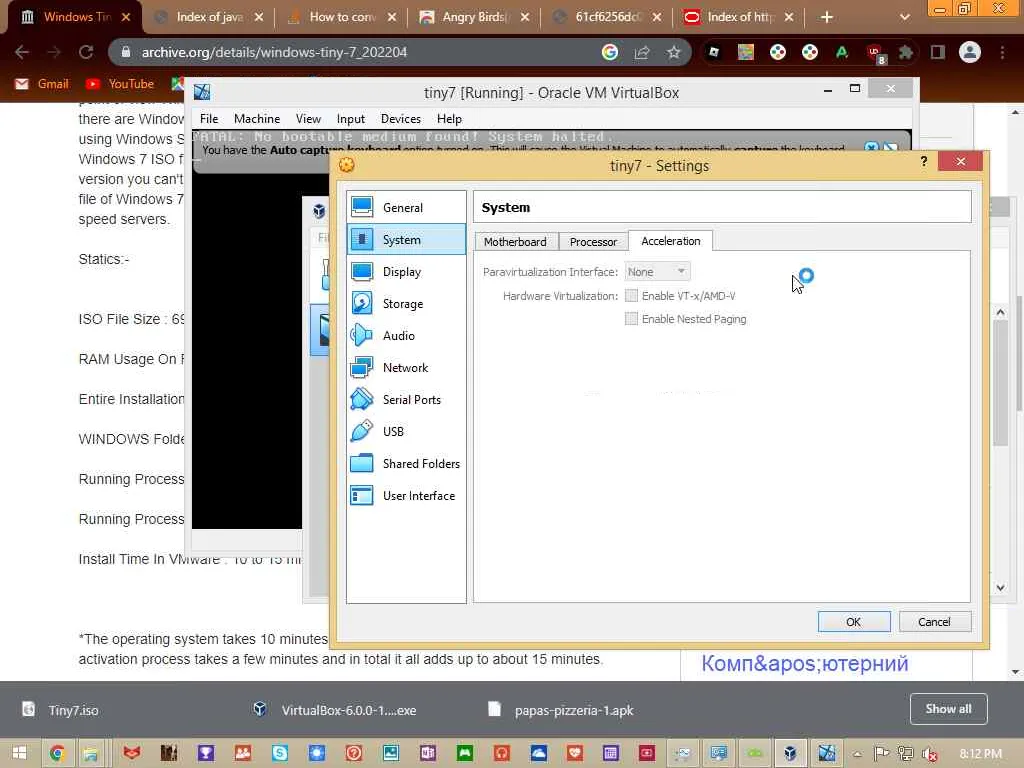The height and width of the screenshot is (768, 1024).
Task: Open Machine menu in VirtualBox VM window
Action: coord(257,119)
